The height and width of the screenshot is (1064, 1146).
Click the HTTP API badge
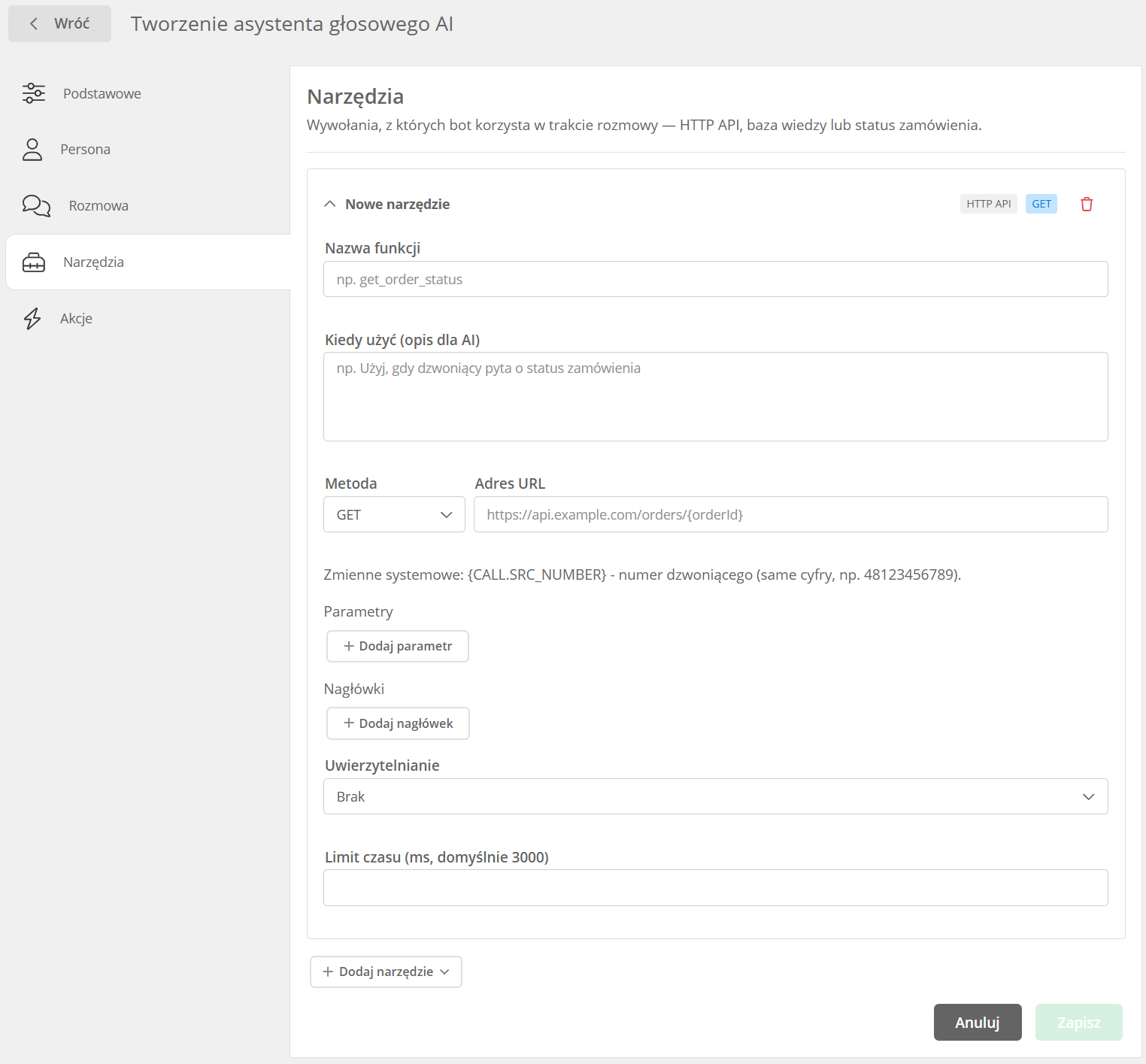click(989, 204)
